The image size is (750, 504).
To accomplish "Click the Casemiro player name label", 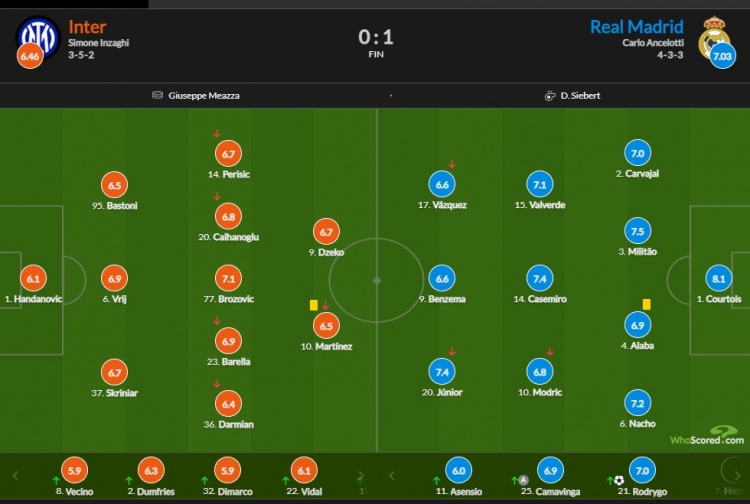I will 540,299.
